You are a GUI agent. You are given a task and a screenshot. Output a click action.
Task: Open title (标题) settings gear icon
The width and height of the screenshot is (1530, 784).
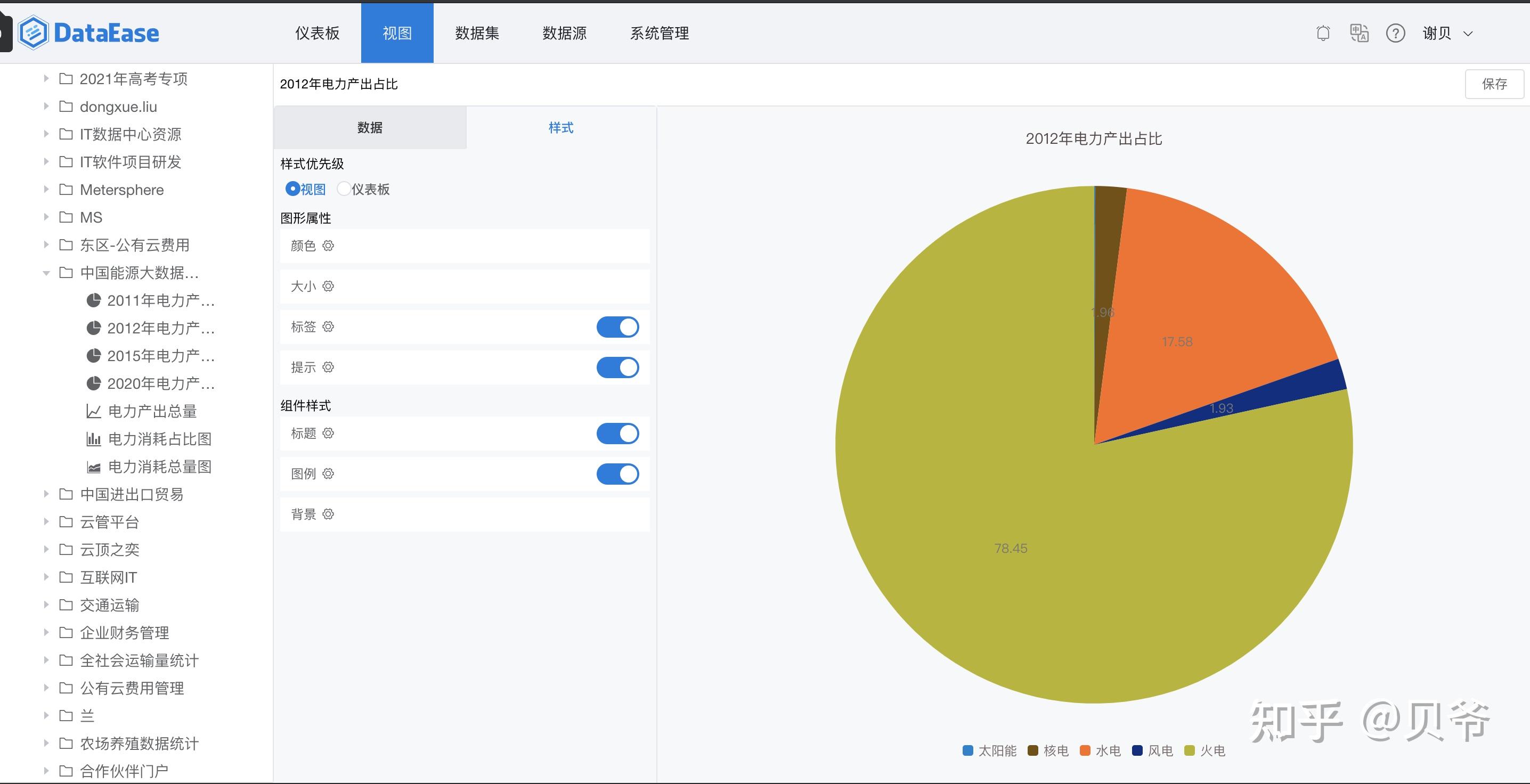click(x=329, y=433)
